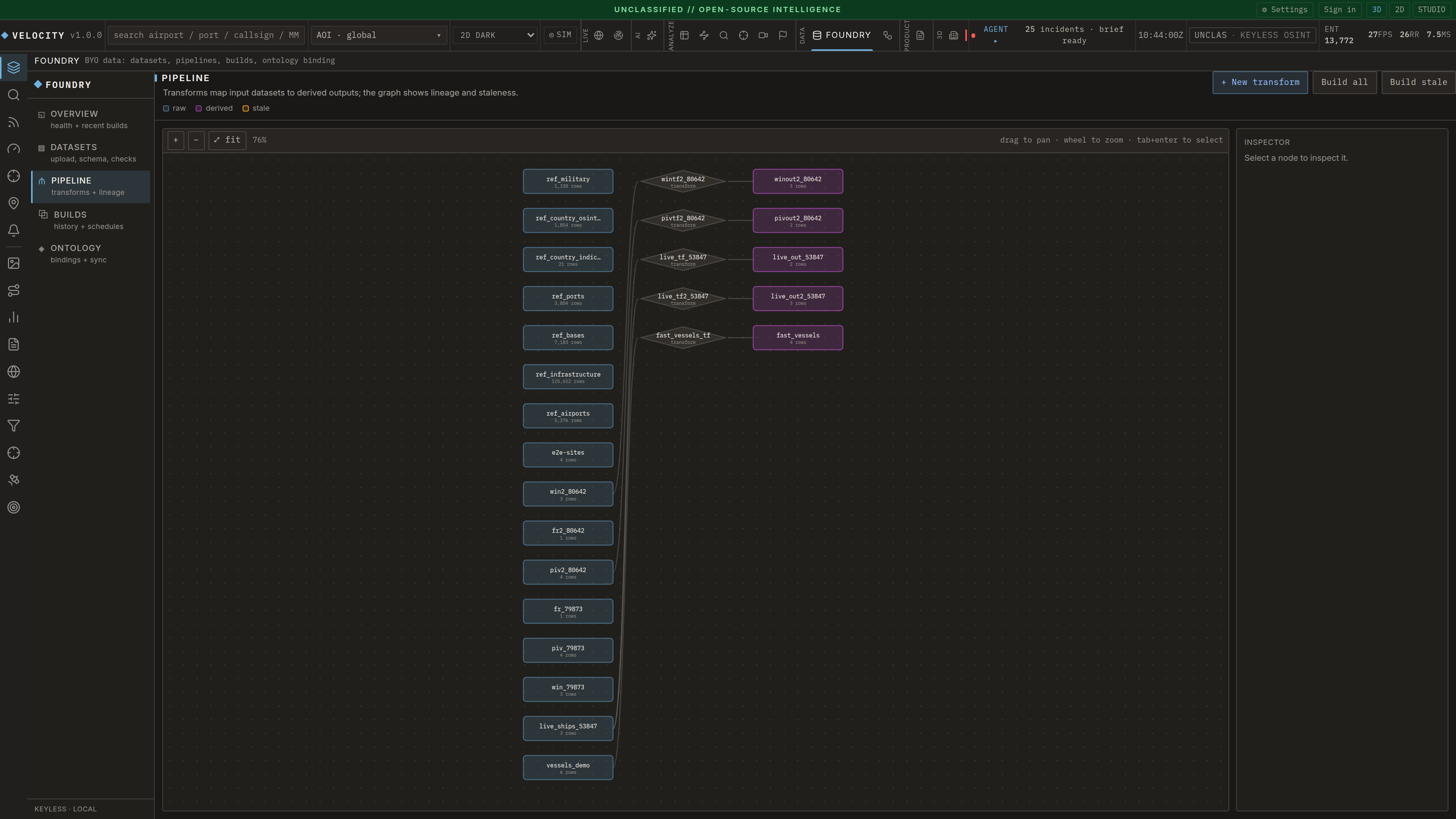
Task: Zoom in with the + graph button
Action: (x=176, y=140)
